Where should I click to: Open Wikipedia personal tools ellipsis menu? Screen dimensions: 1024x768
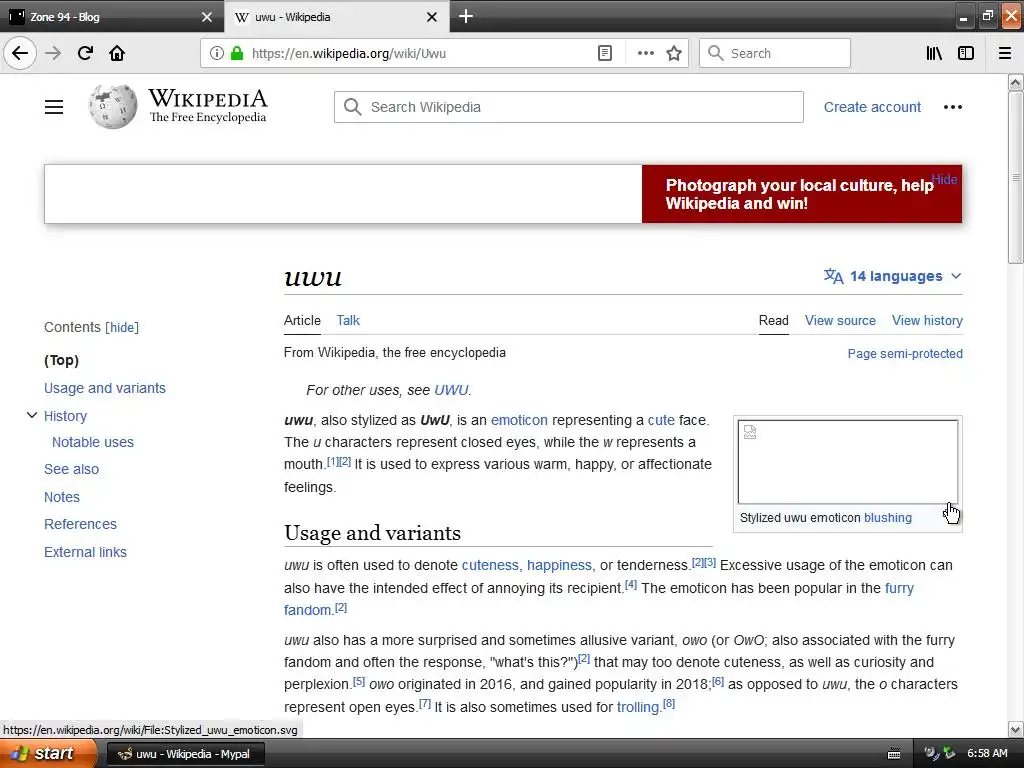click(x=952, y=107)
